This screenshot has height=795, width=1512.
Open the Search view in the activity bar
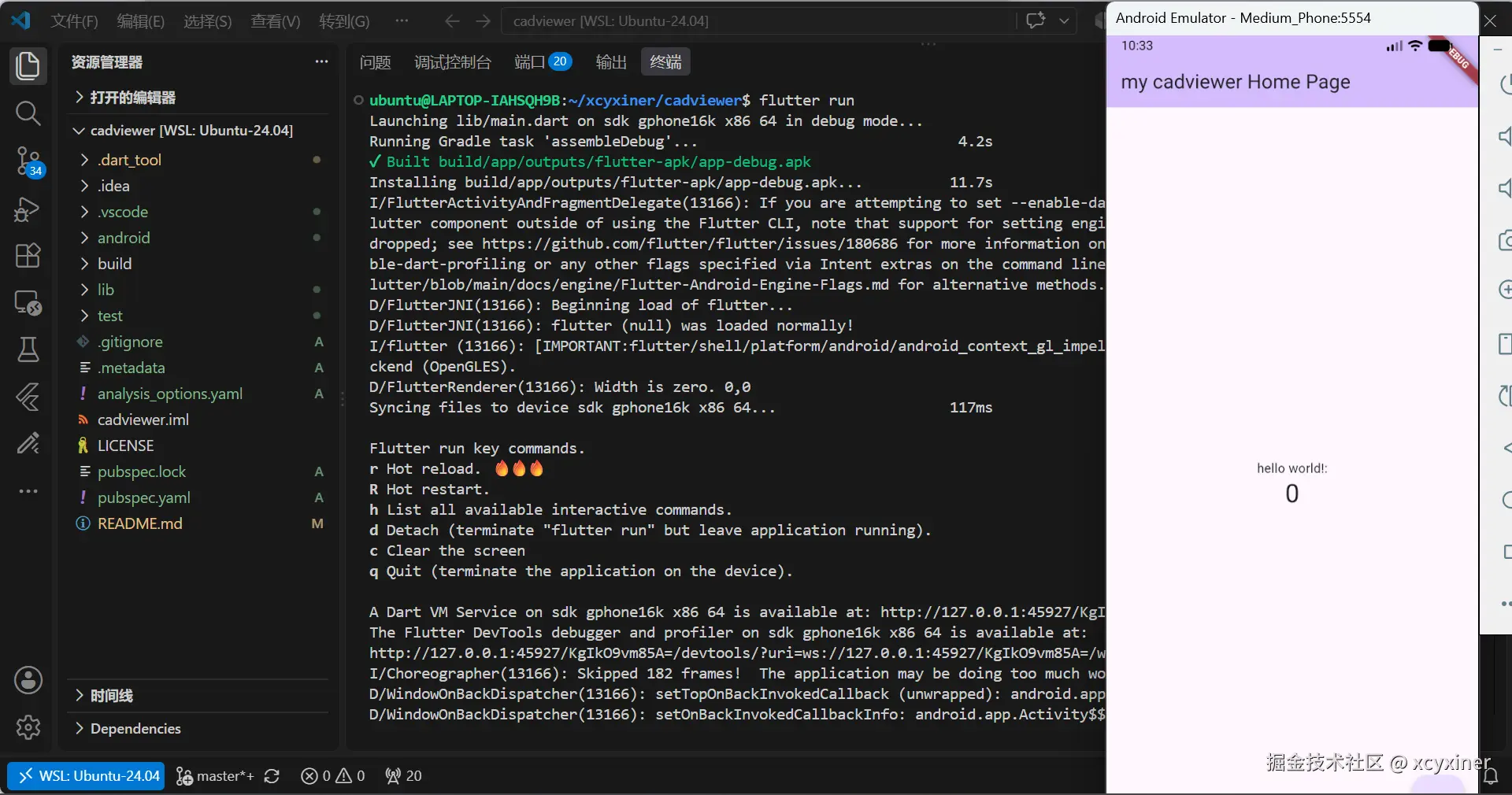click(x=28, y=113)
